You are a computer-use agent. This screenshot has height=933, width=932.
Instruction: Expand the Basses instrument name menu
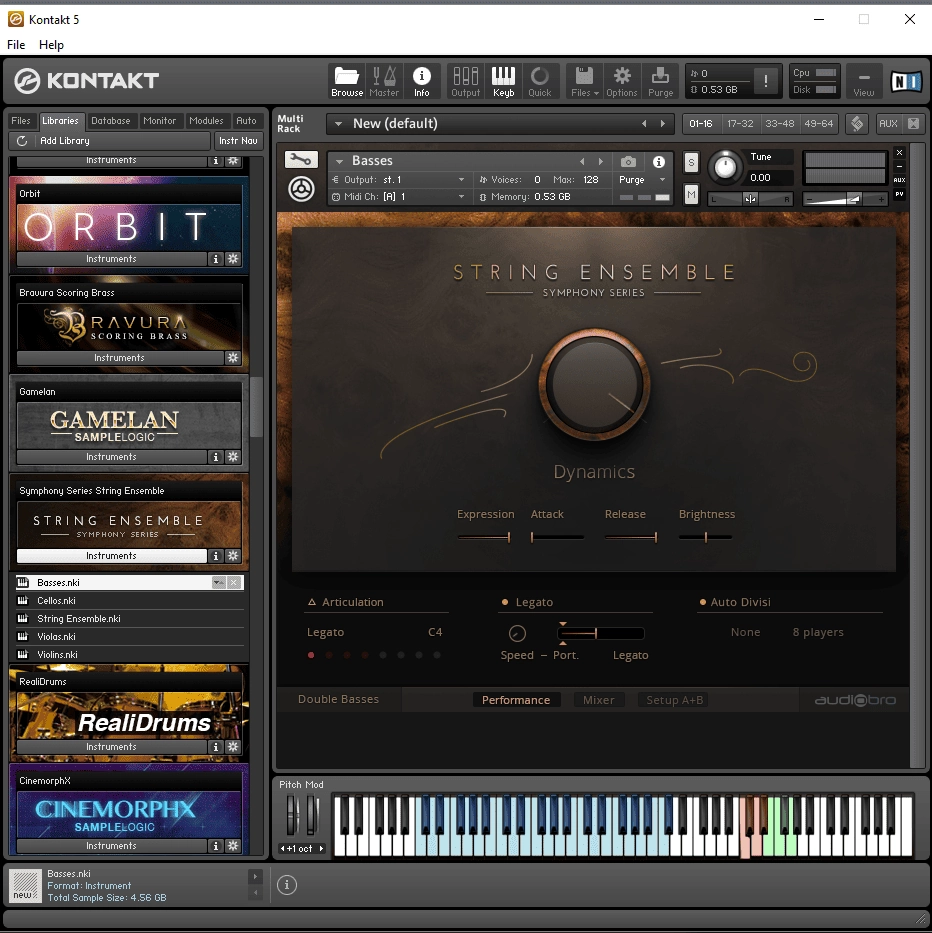[x=339, y=161]
